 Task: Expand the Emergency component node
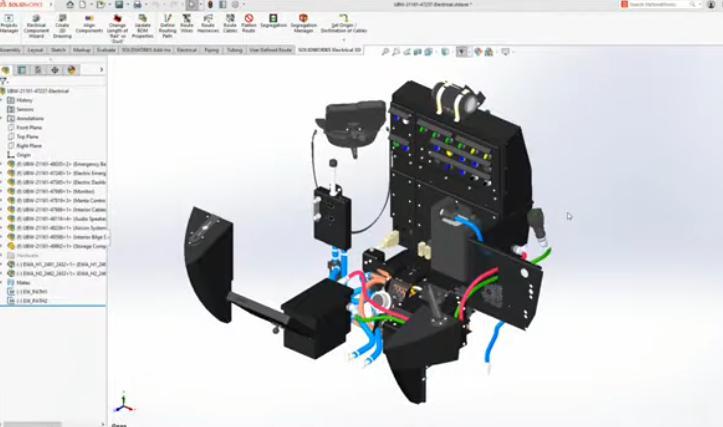[1, 164]
